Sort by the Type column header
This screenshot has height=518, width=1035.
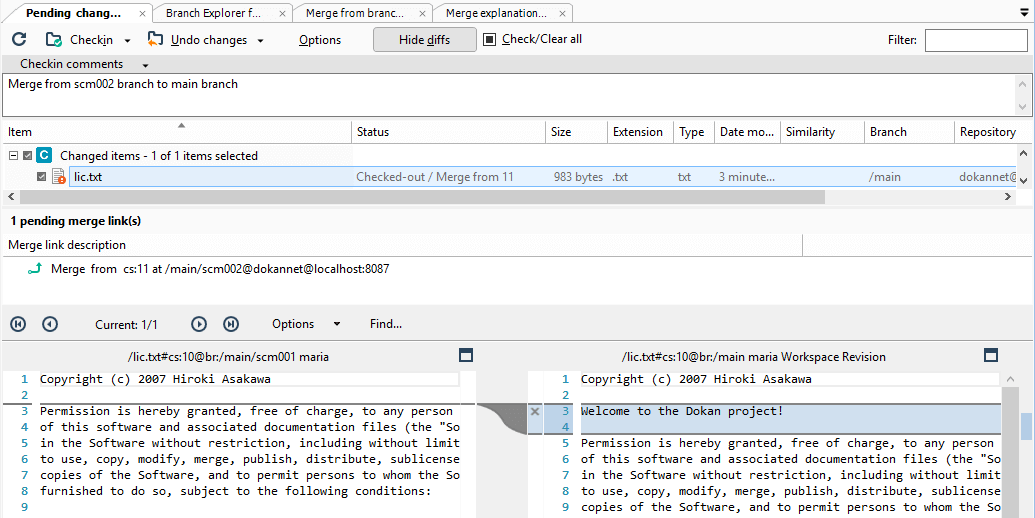[693, 132]
